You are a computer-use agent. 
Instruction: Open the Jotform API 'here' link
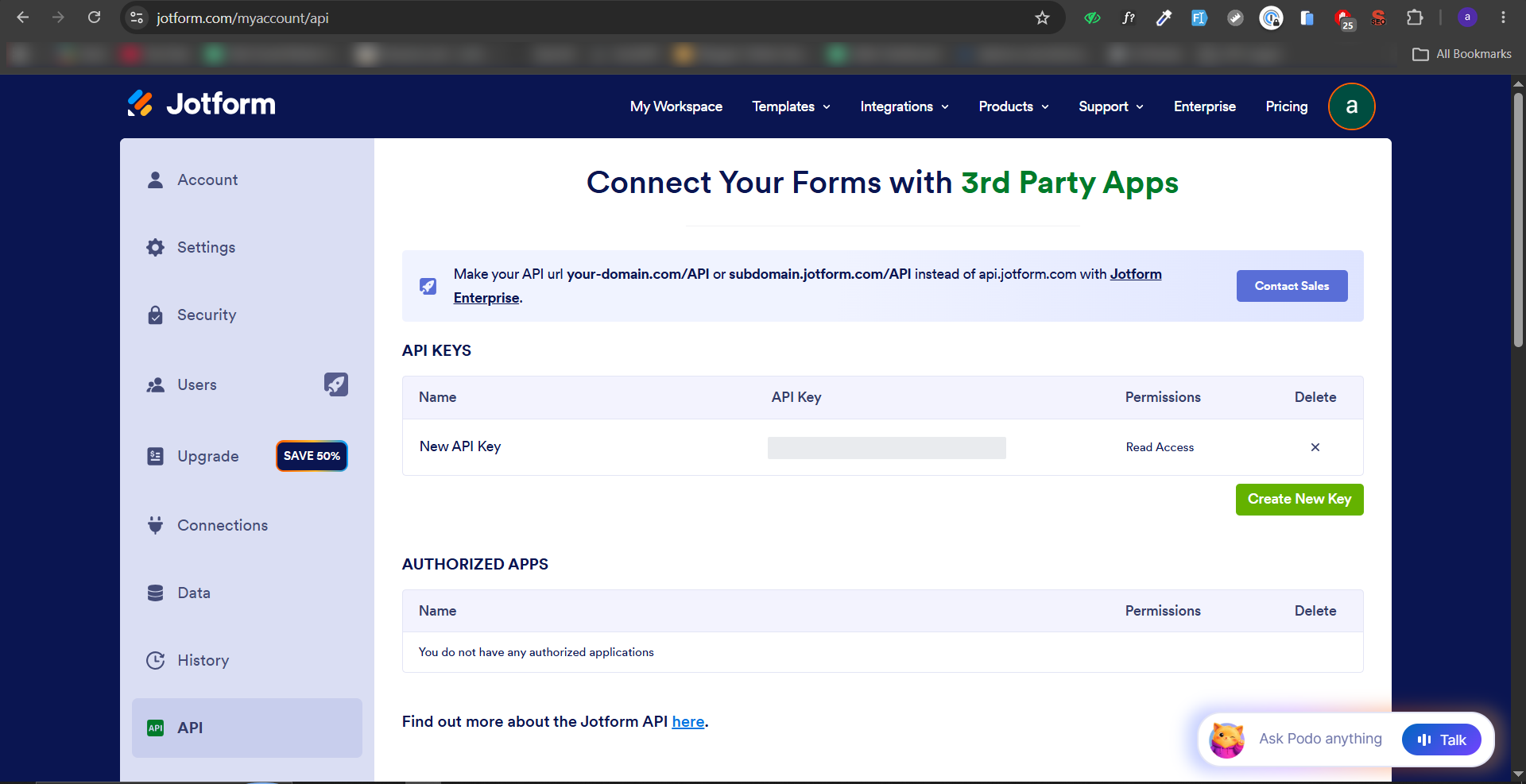[x=688, y=722]
